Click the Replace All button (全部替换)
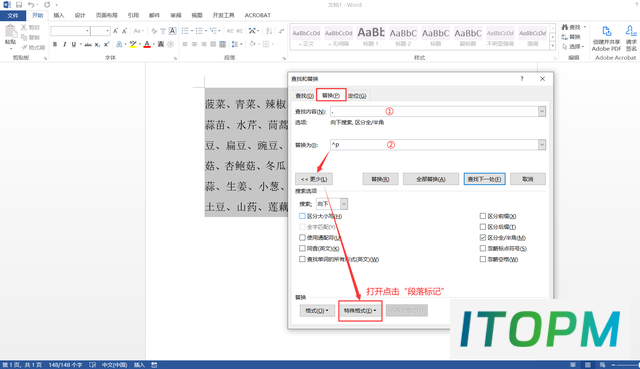This screenshot has height=369, width=640. (431, 179)
